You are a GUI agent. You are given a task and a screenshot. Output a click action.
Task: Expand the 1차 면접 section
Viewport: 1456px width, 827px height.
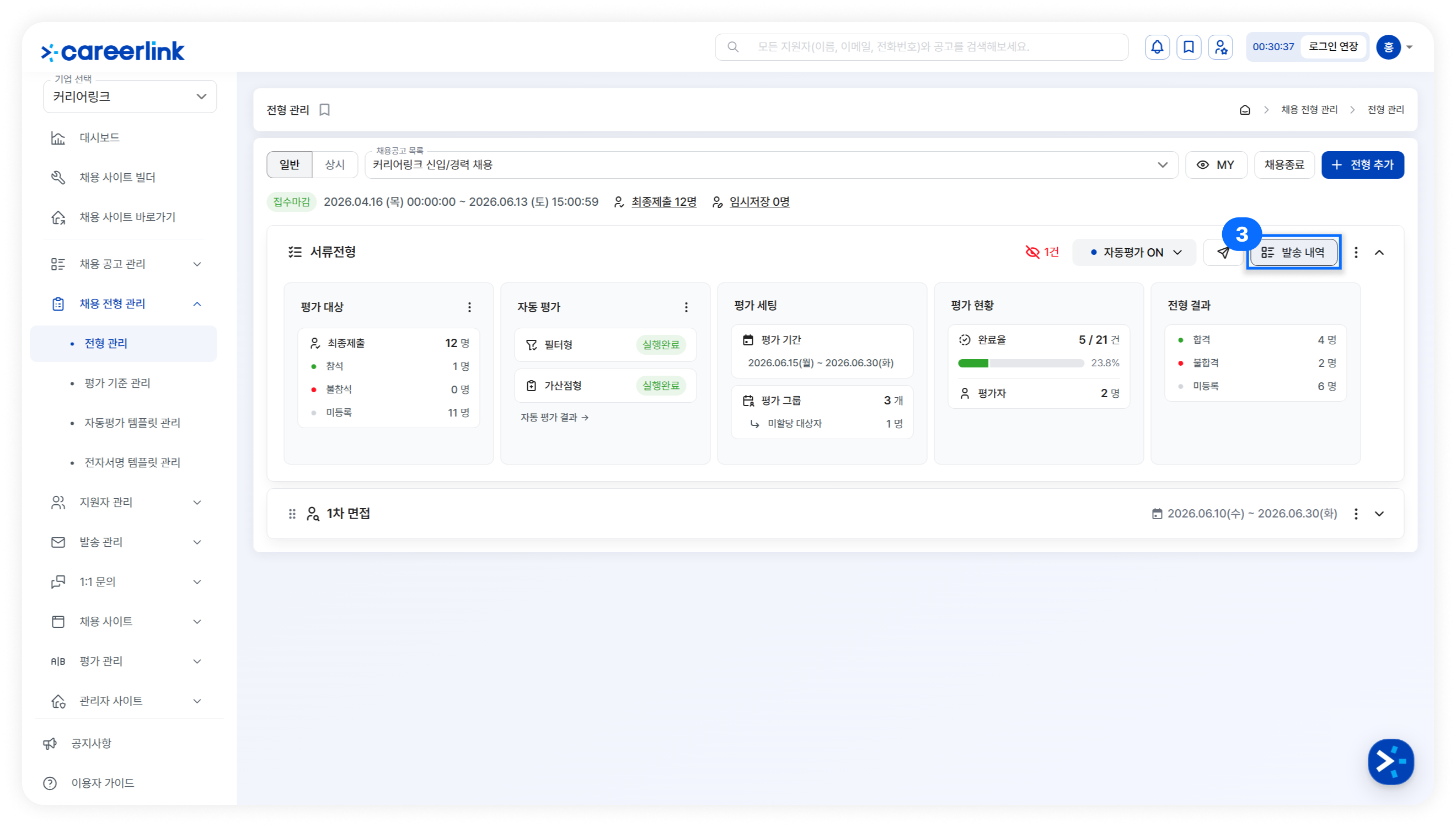pos(1379,514)
